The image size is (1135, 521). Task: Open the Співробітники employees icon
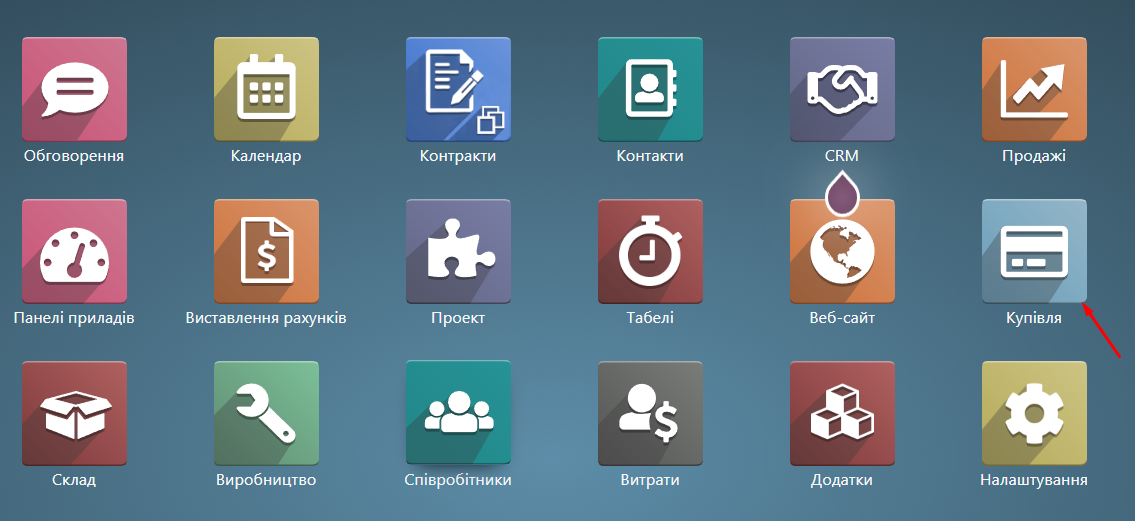pos(458,413)
